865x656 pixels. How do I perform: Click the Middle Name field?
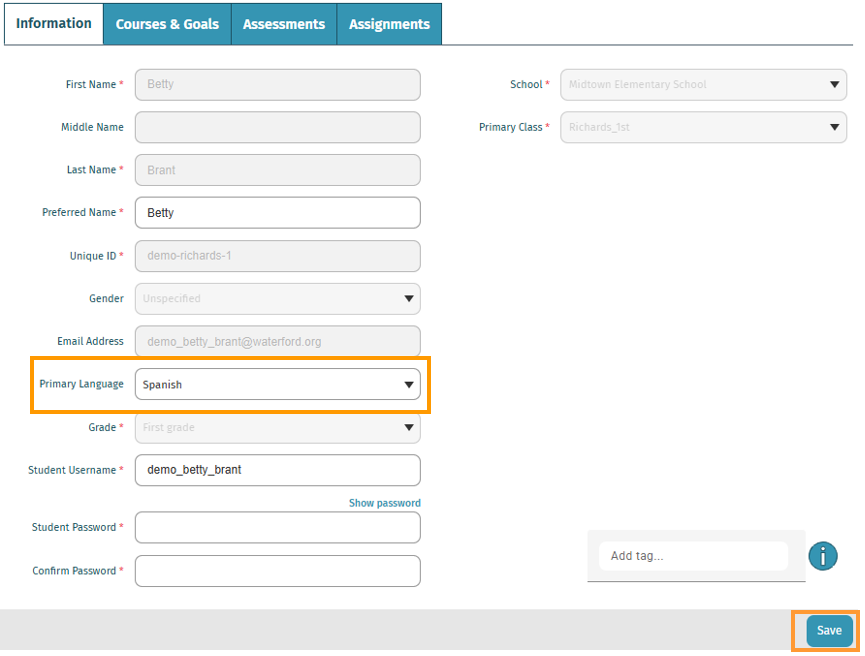[277, 127]
